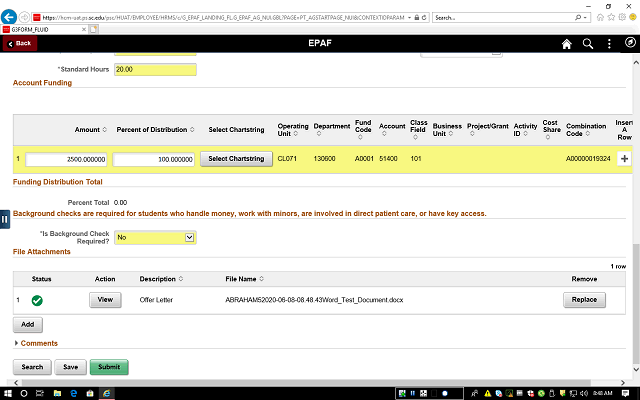Click the browser back arrow
Viewport: 640px width, 400px height.
tap(9, 17)
